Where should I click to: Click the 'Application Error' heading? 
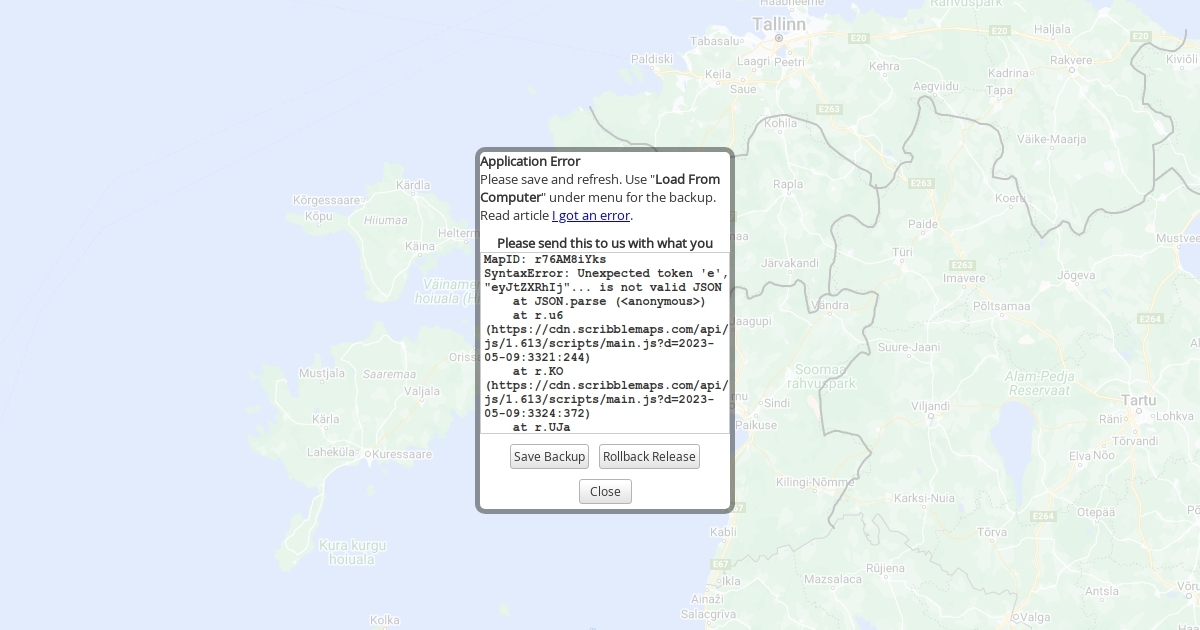click(530, 161)
